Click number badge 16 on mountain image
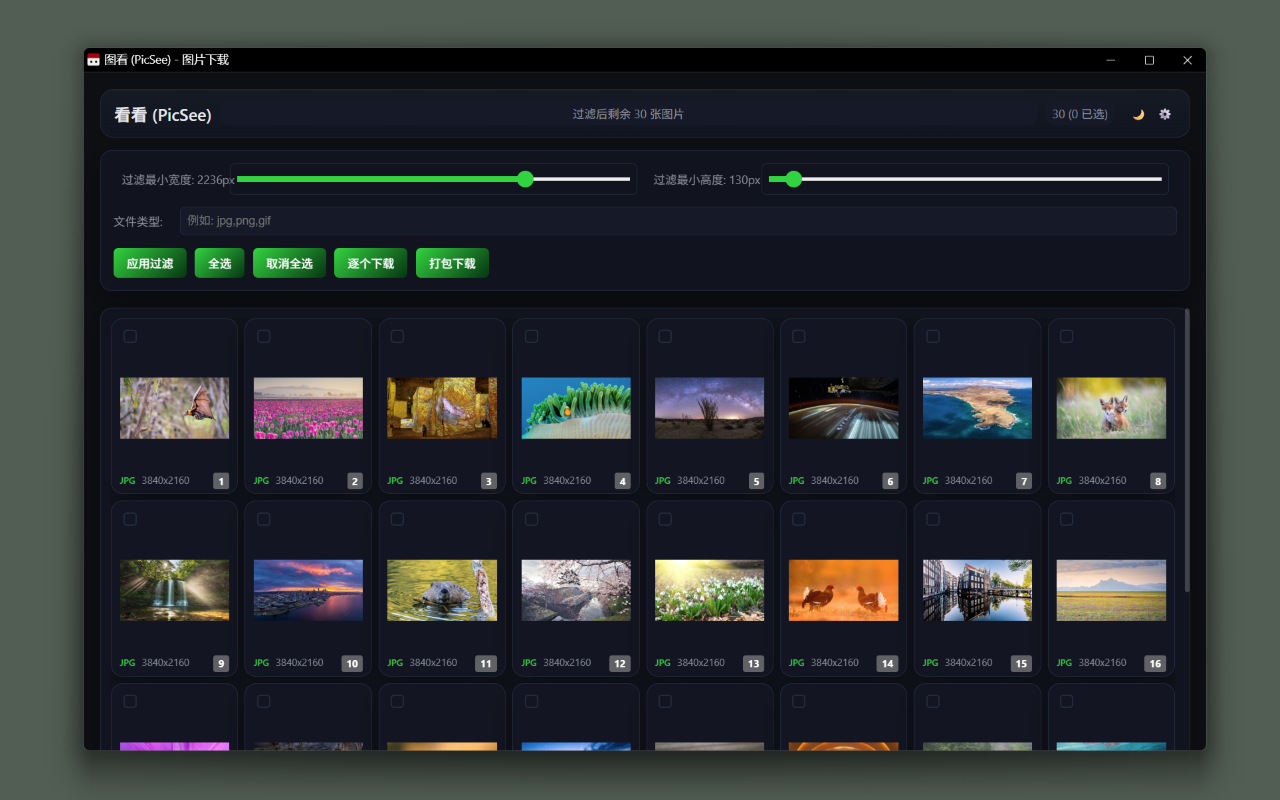Viewport: 1280px width, 800px height. (1155, 663)
